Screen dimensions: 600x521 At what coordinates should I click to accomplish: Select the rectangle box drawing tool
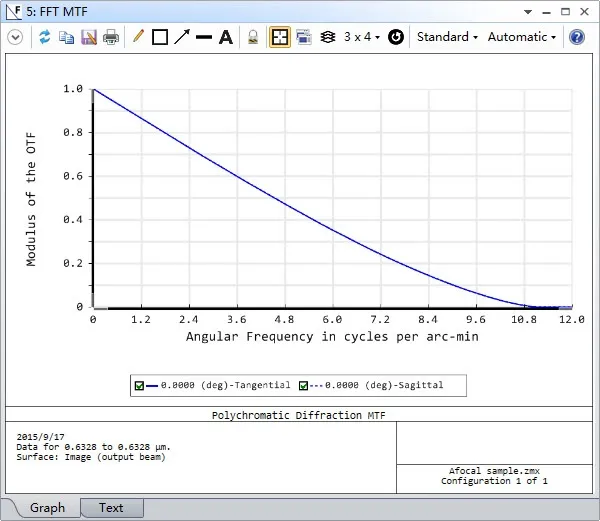click(x=159, y=37)
